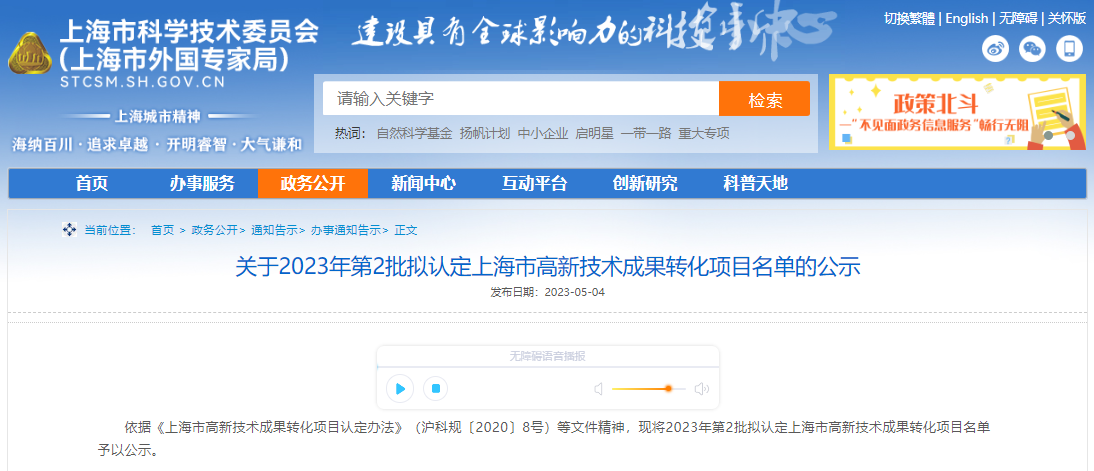Stop the voice broadcast playback
The image size is (1094, 471).
pos(434,388)
